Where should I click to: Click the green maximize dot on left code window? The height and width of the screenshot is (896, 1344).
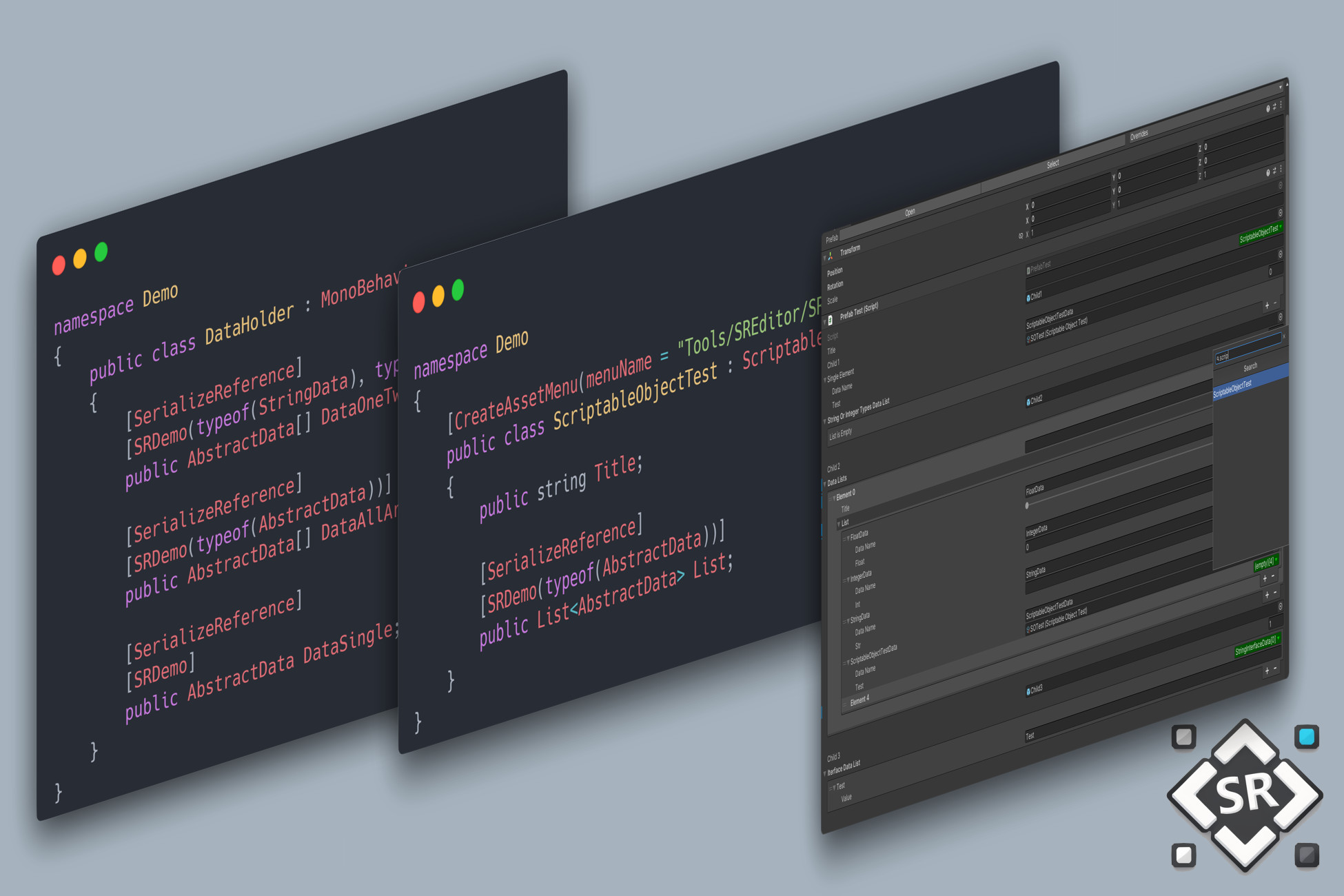[101, 252]
